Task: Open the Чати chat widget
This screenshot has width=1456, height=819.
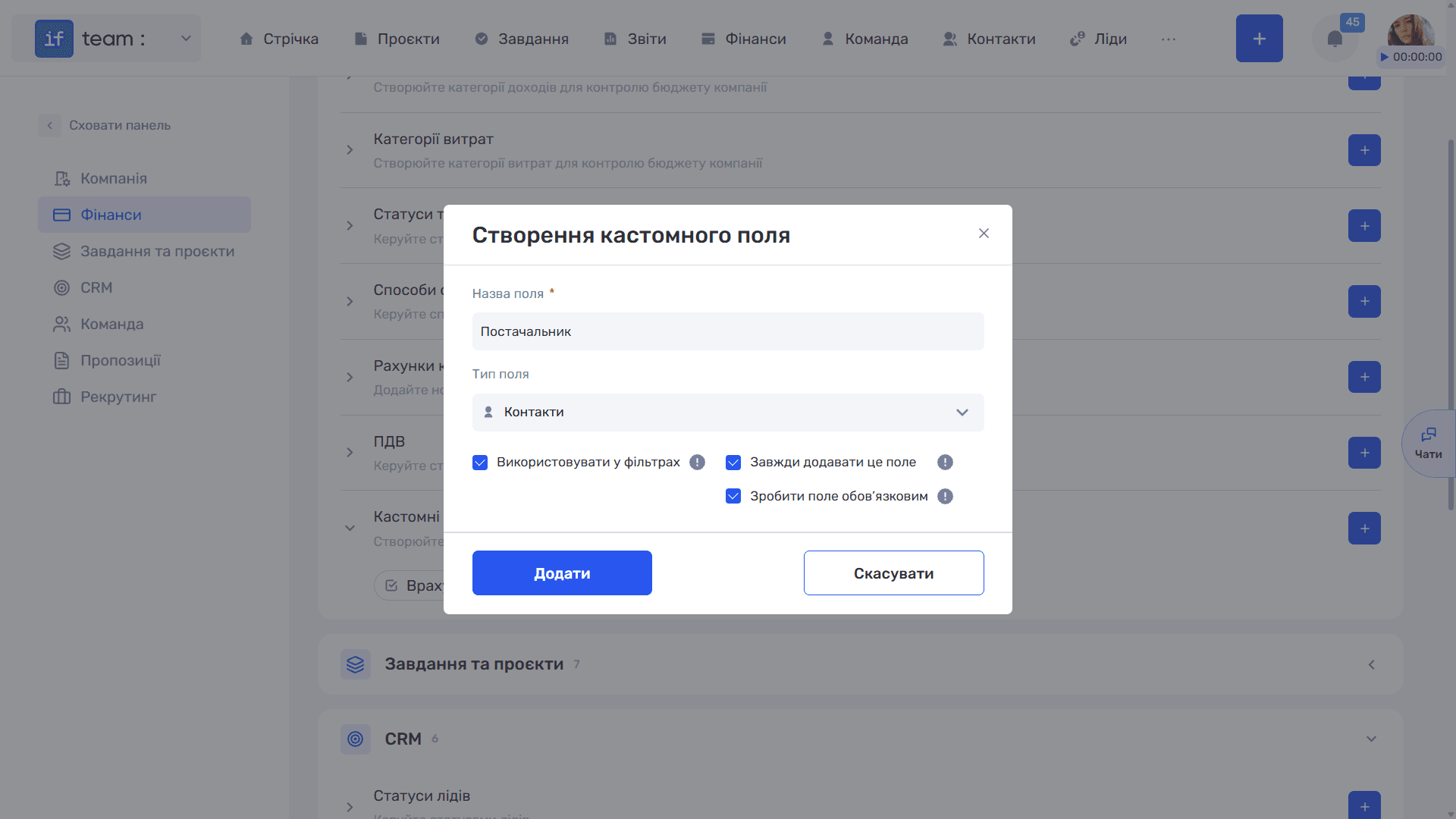Action: [x=1428, y=444]
